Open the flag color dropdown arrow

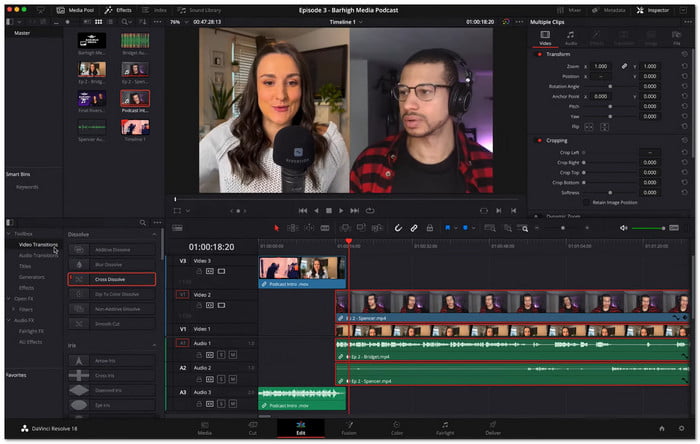click(x=455, y=228)
